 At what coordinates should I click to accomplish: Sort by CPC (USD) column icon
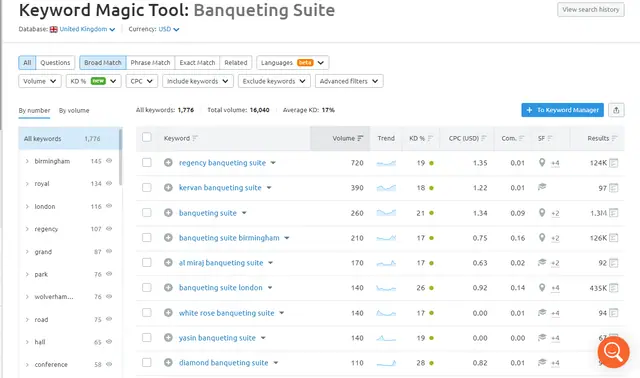484,138
